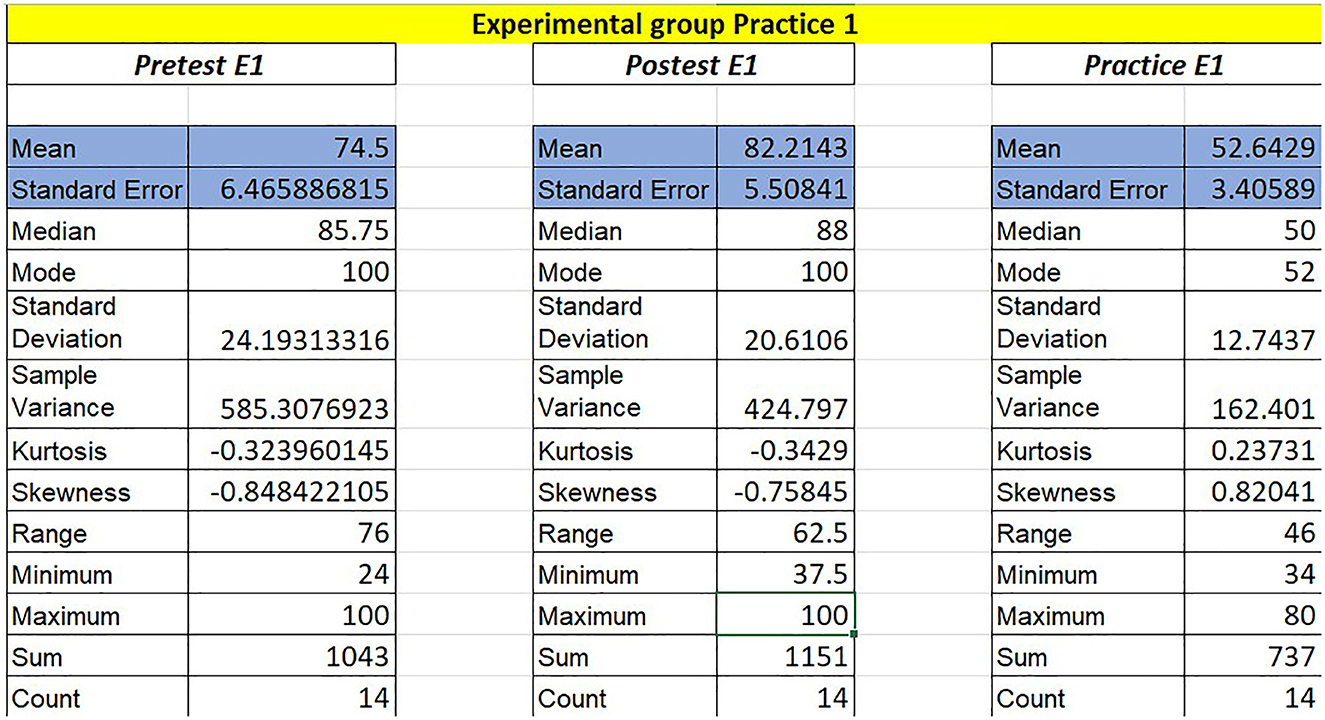Select Postest E1 range value 62.5
This screenshot has height=720, width=1325.
pyautogui.click(x=785, y=533)
